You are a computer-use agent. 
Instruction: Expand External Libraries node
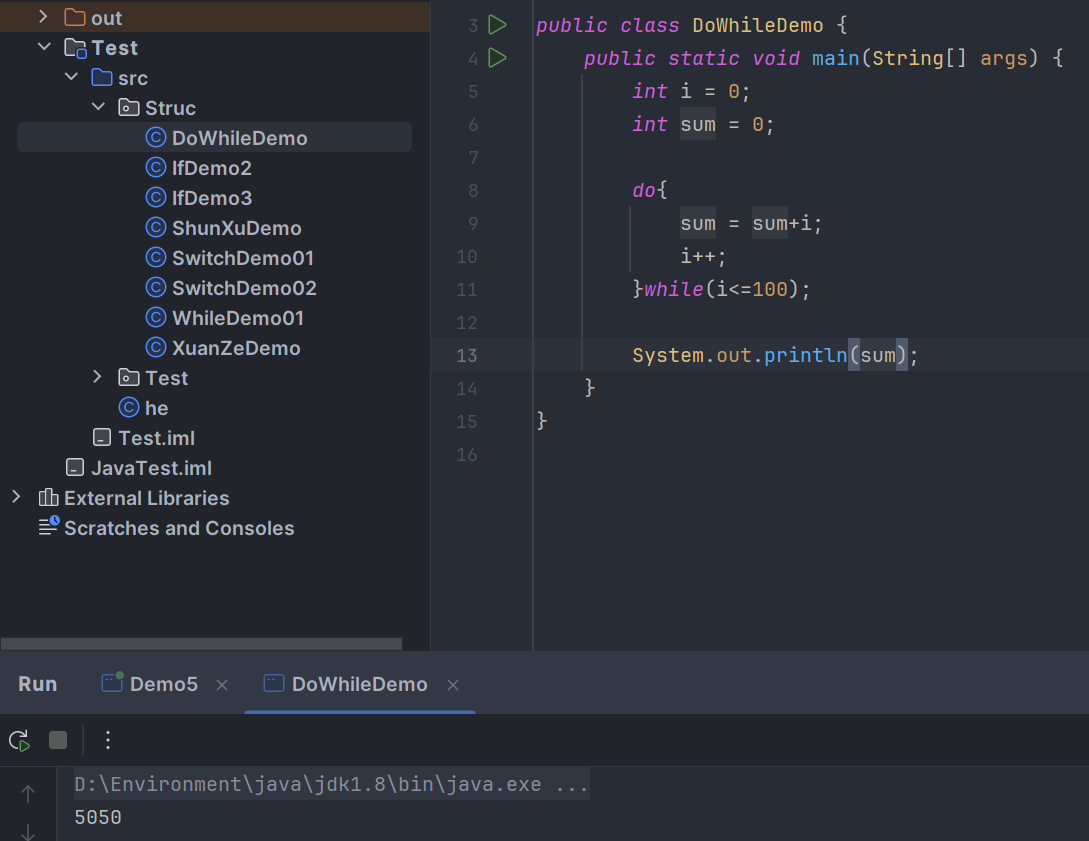pos(16,497)
